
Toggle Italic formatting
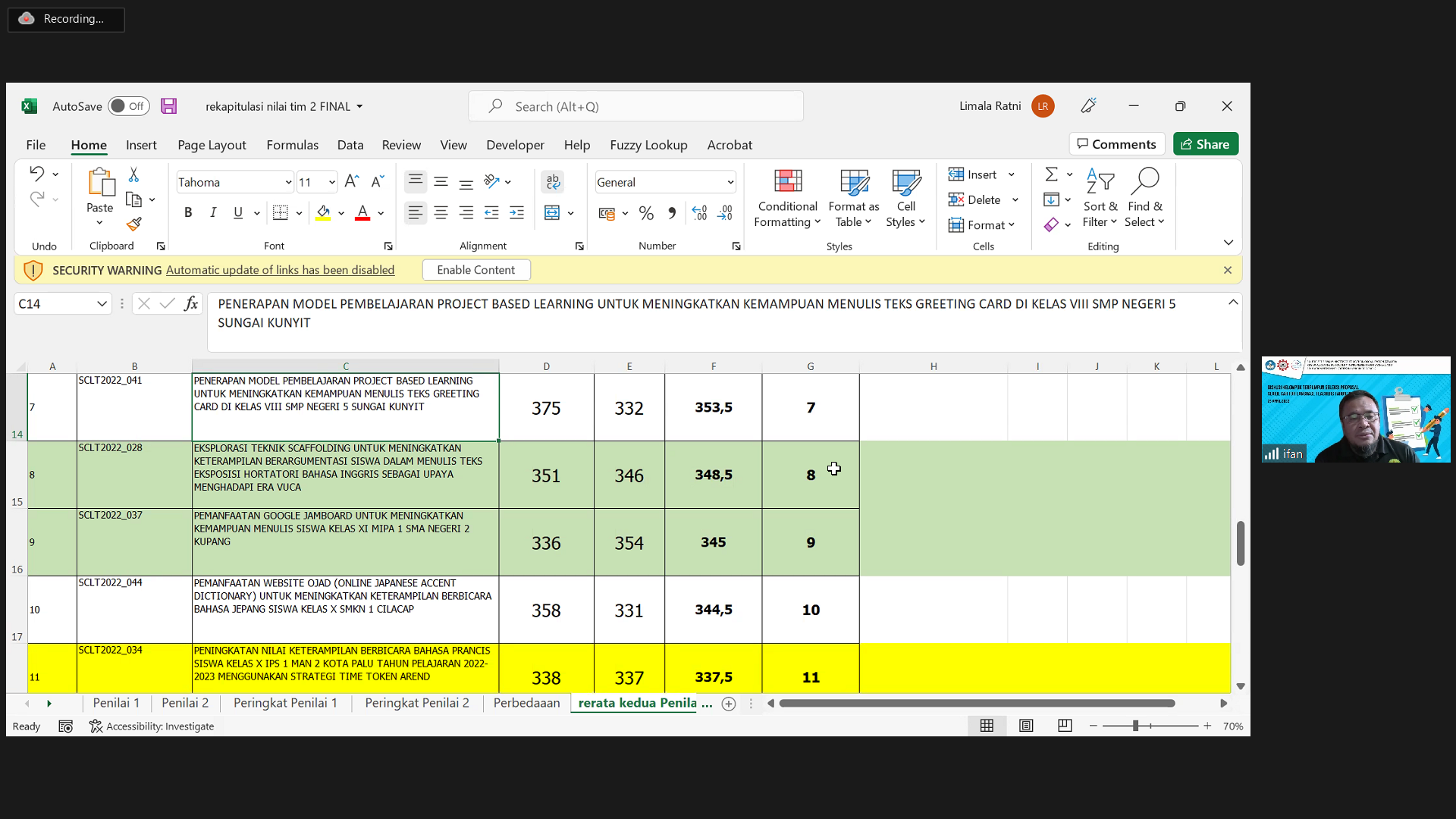(x=213, y=213)
